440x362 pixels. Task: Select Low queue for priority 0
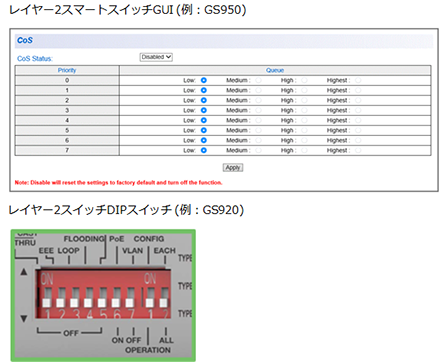(x=204, y=80)
